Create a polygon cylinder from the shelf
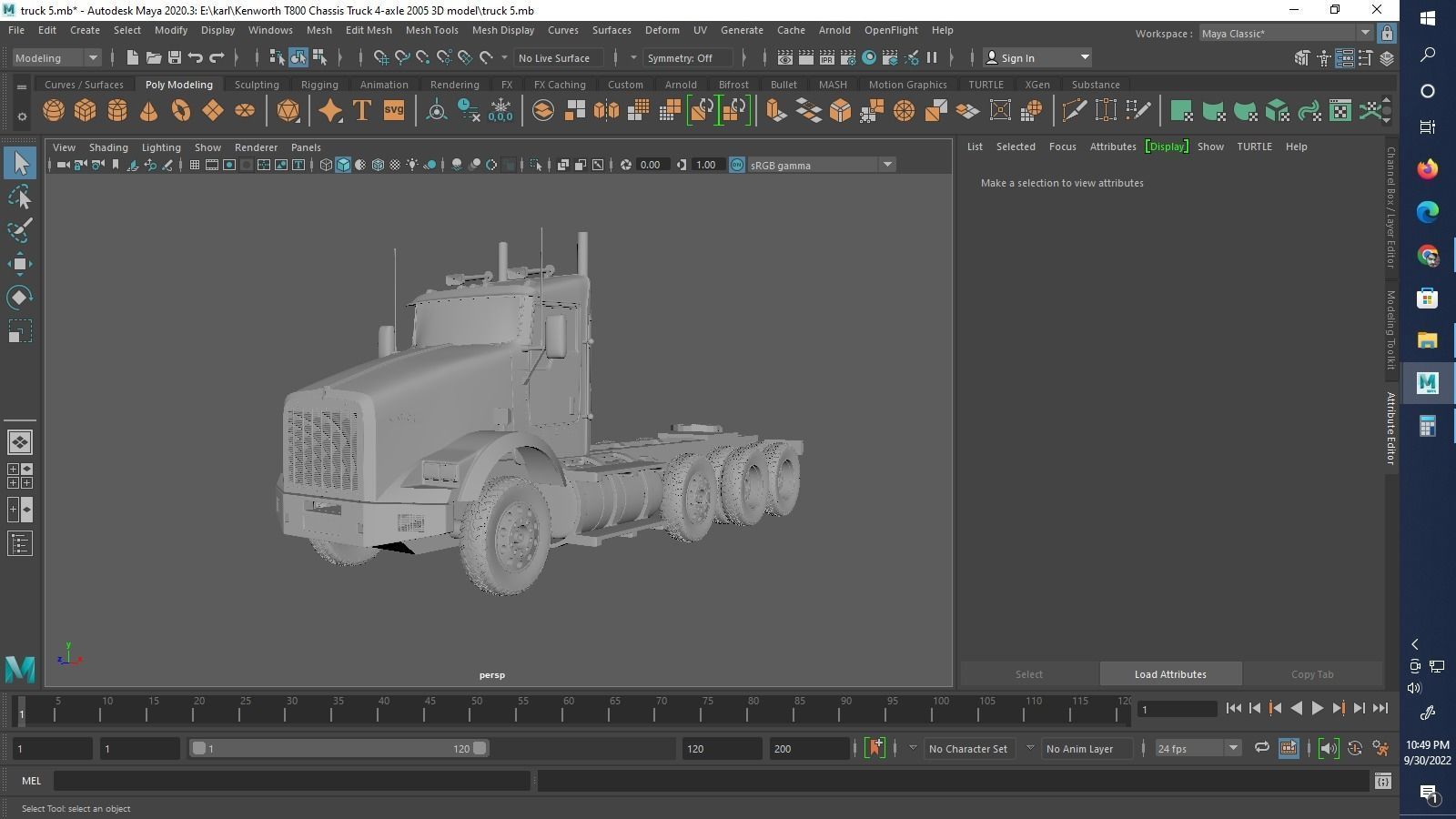This screenshot has width=1456, height=819. [x=117, y=111]
